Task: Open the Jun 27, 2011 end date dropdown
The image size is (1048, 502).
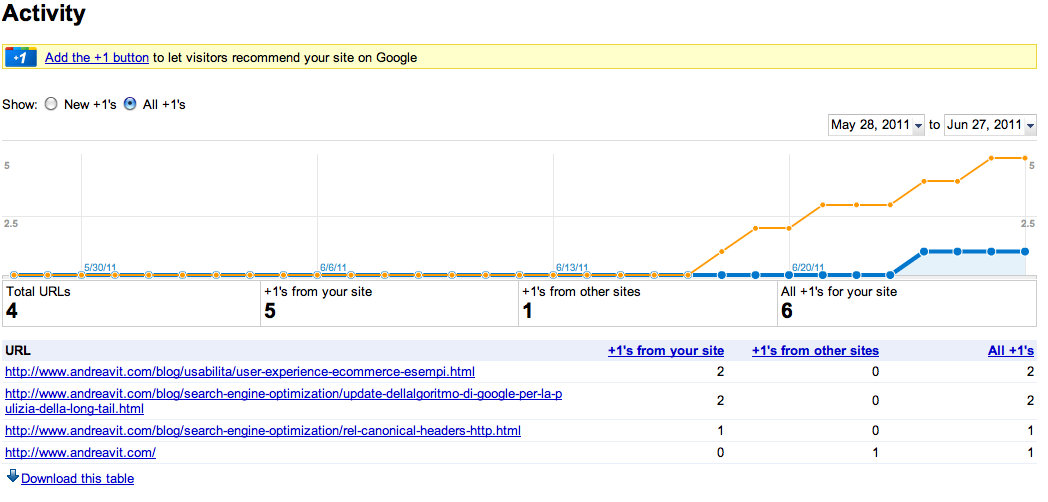Action: point(990,125)
